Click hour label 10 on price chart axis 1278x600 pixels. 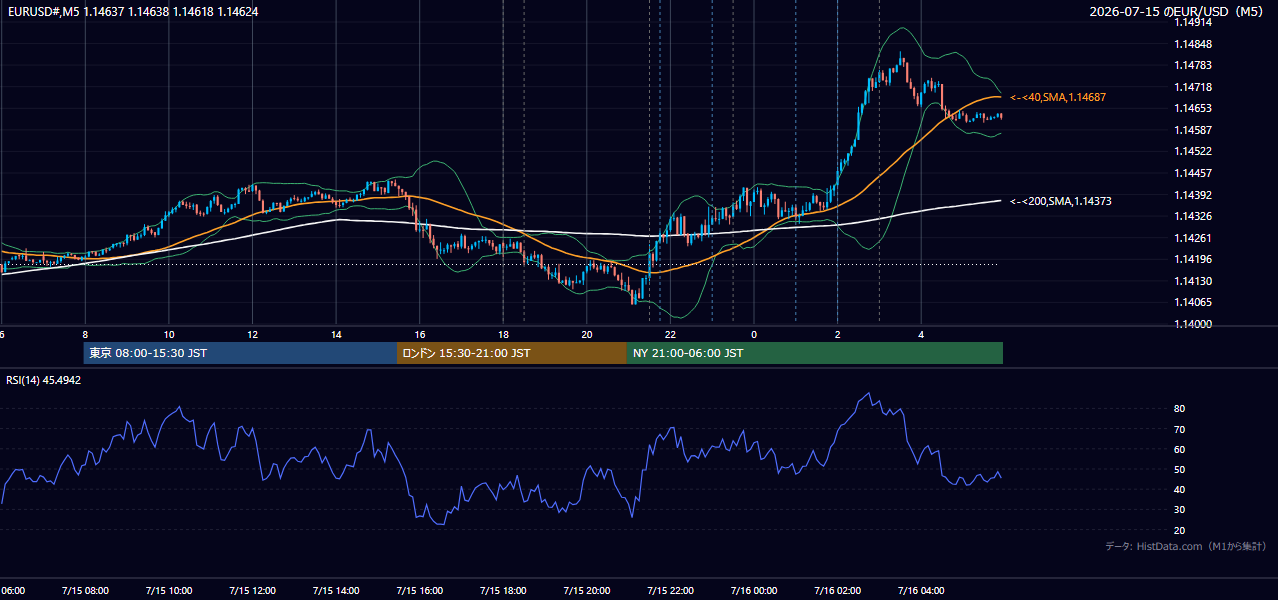pos(169,334)
